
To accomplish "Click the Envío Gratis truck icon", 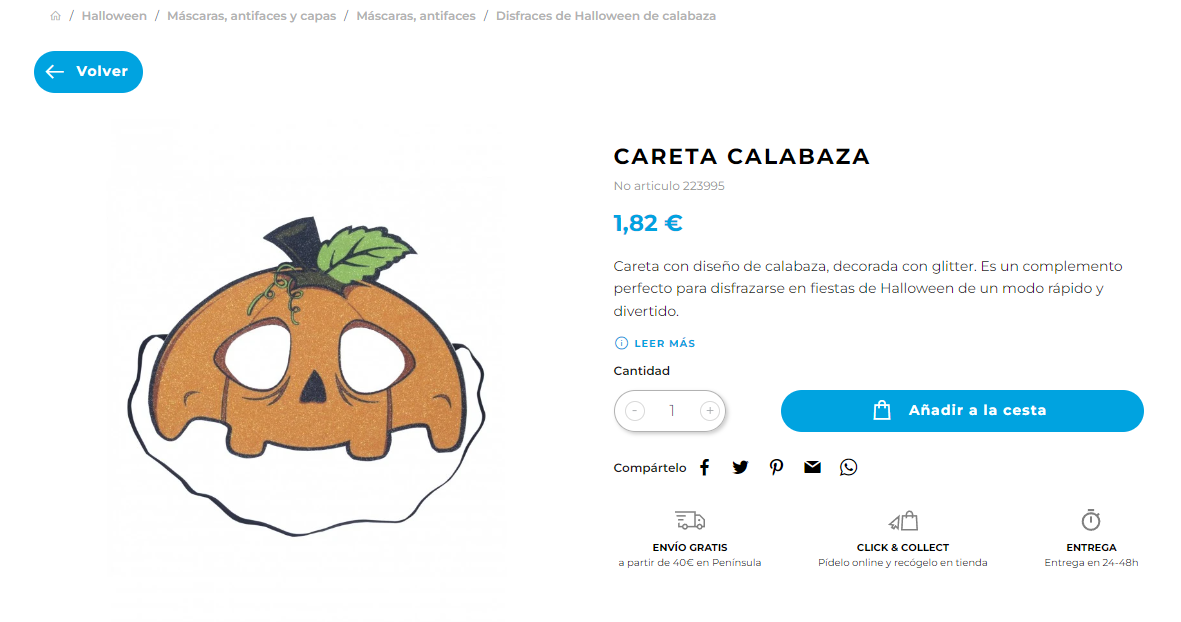I will pos(690,520).
